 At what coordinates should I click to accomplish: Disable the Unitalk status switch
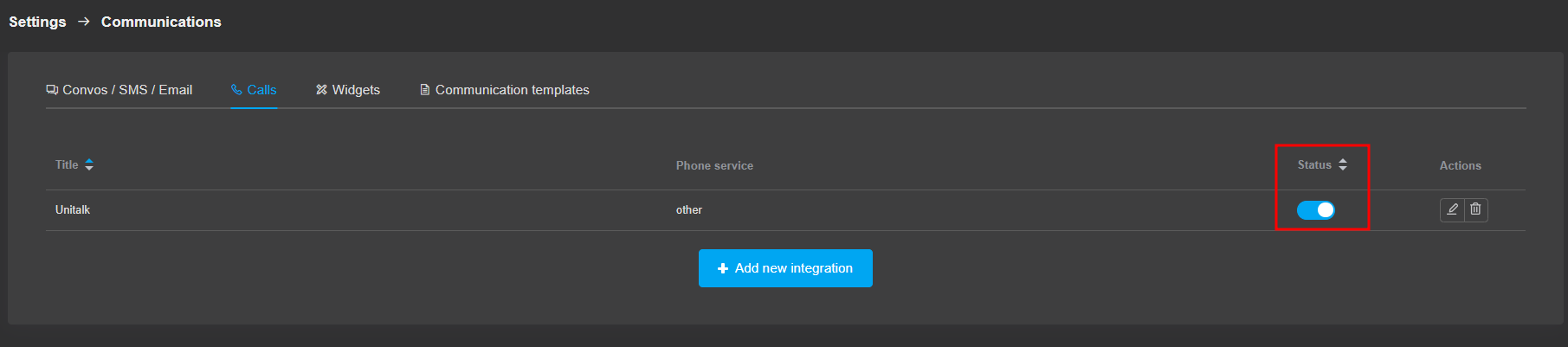point(1315,210)
